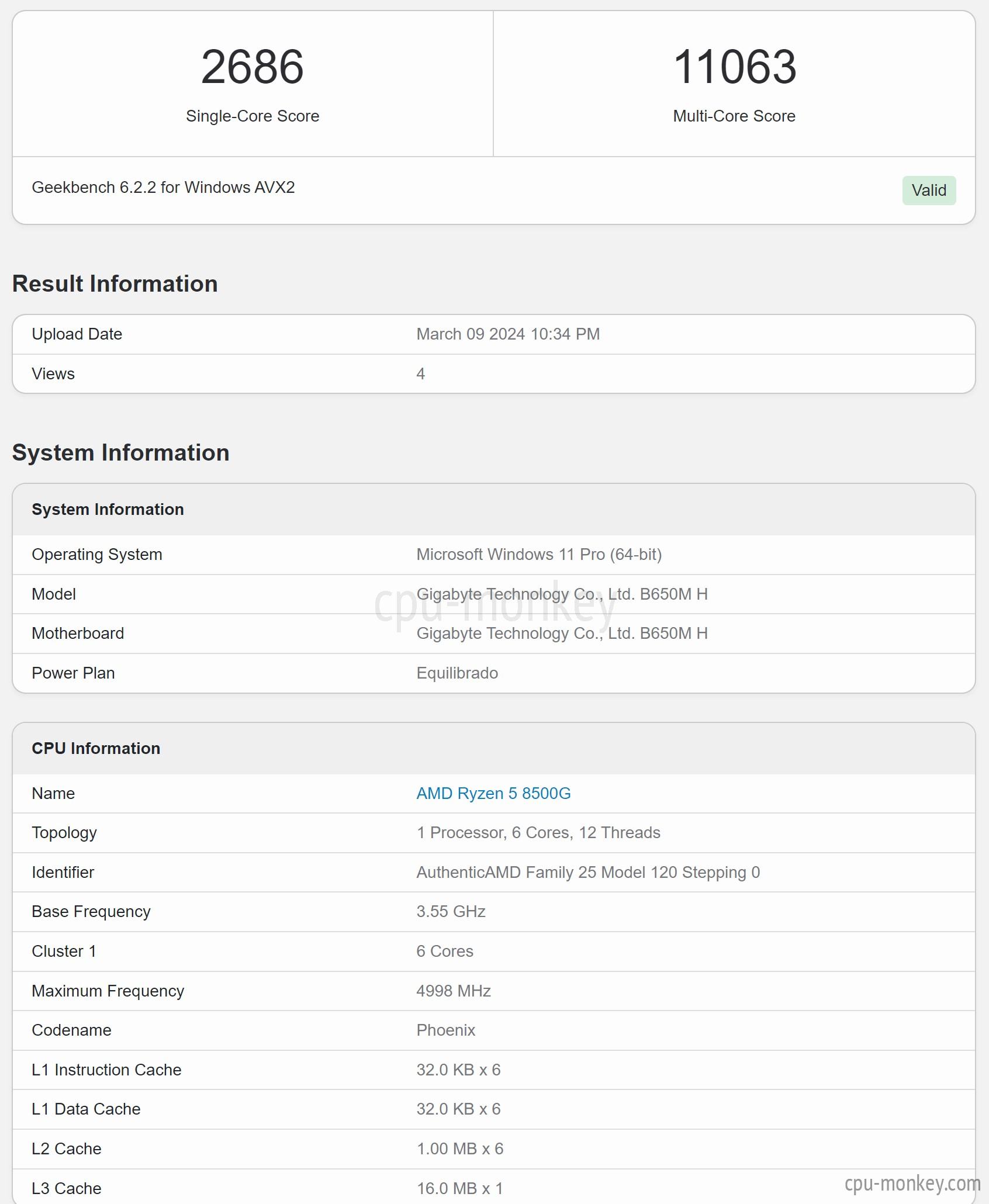The image size is (989, 1204).
Task: Click the cpu-monkey.com watermark at bottom
Action: point(912,1184)
